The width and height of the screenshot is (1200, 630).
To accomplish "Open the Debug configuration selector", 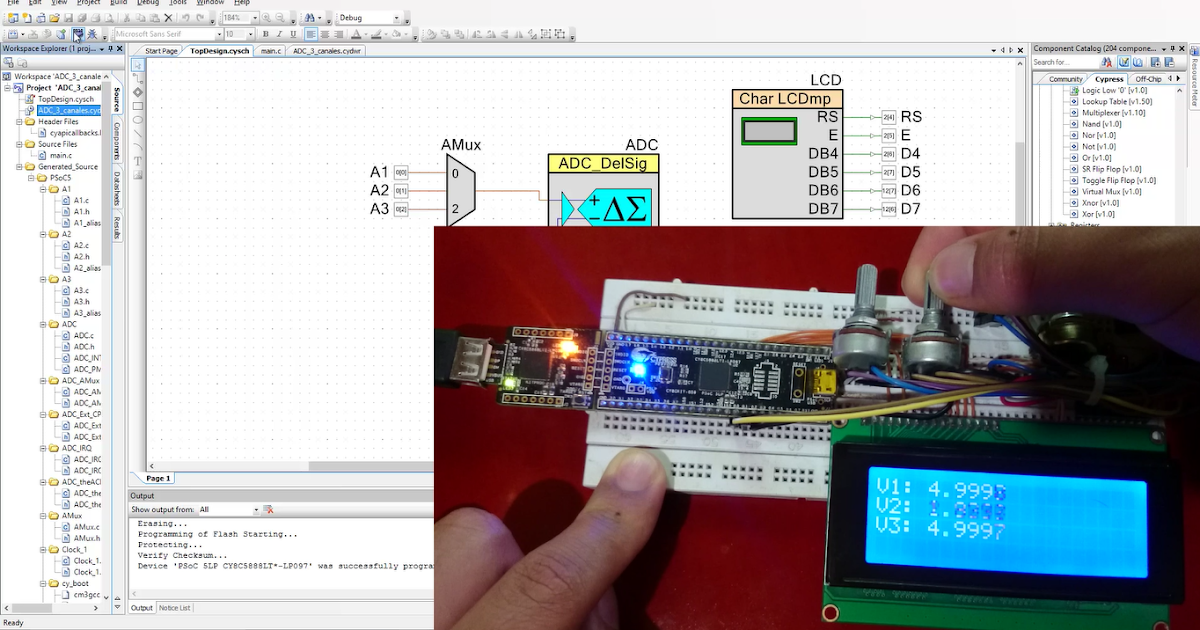I will pos(370,17).
